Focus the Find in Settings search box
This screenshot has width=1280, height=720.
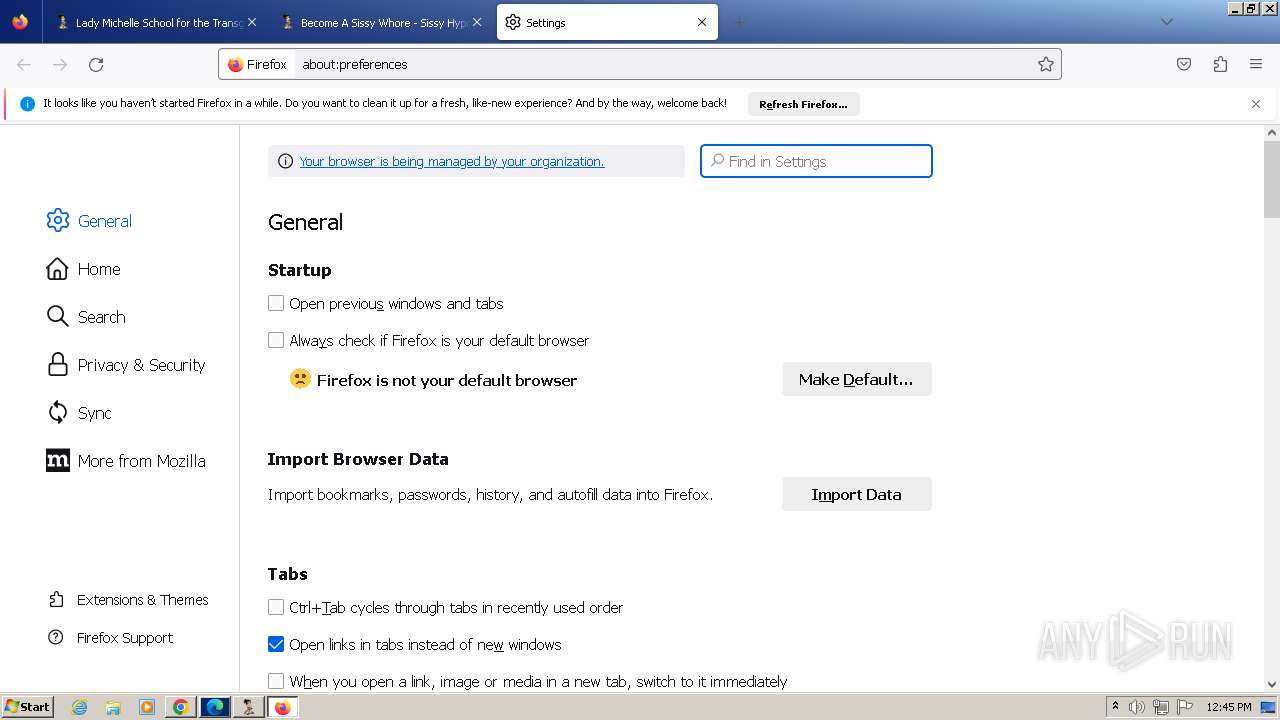pyautogui.click(x=816, y=161)
